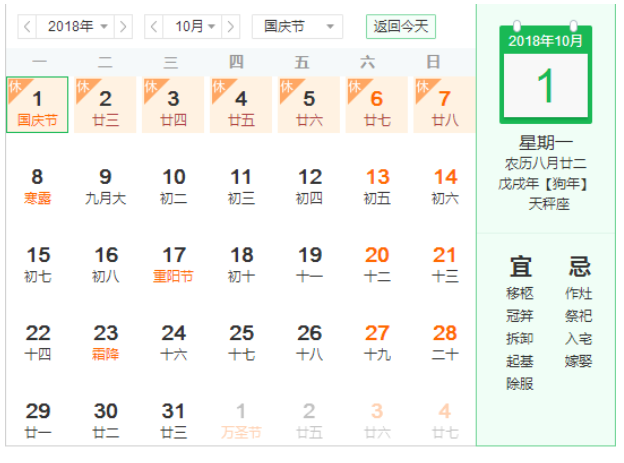
Task: Select October 5 廿六
Action: pos(309,105)
